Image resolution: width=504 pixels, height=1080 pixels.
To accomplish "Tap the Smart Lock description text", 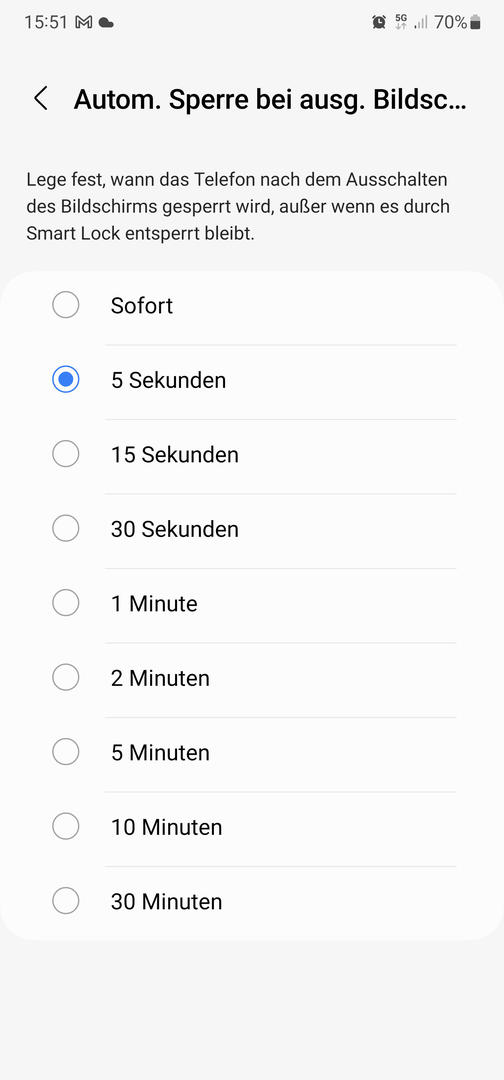I will [x=238, y=207].
